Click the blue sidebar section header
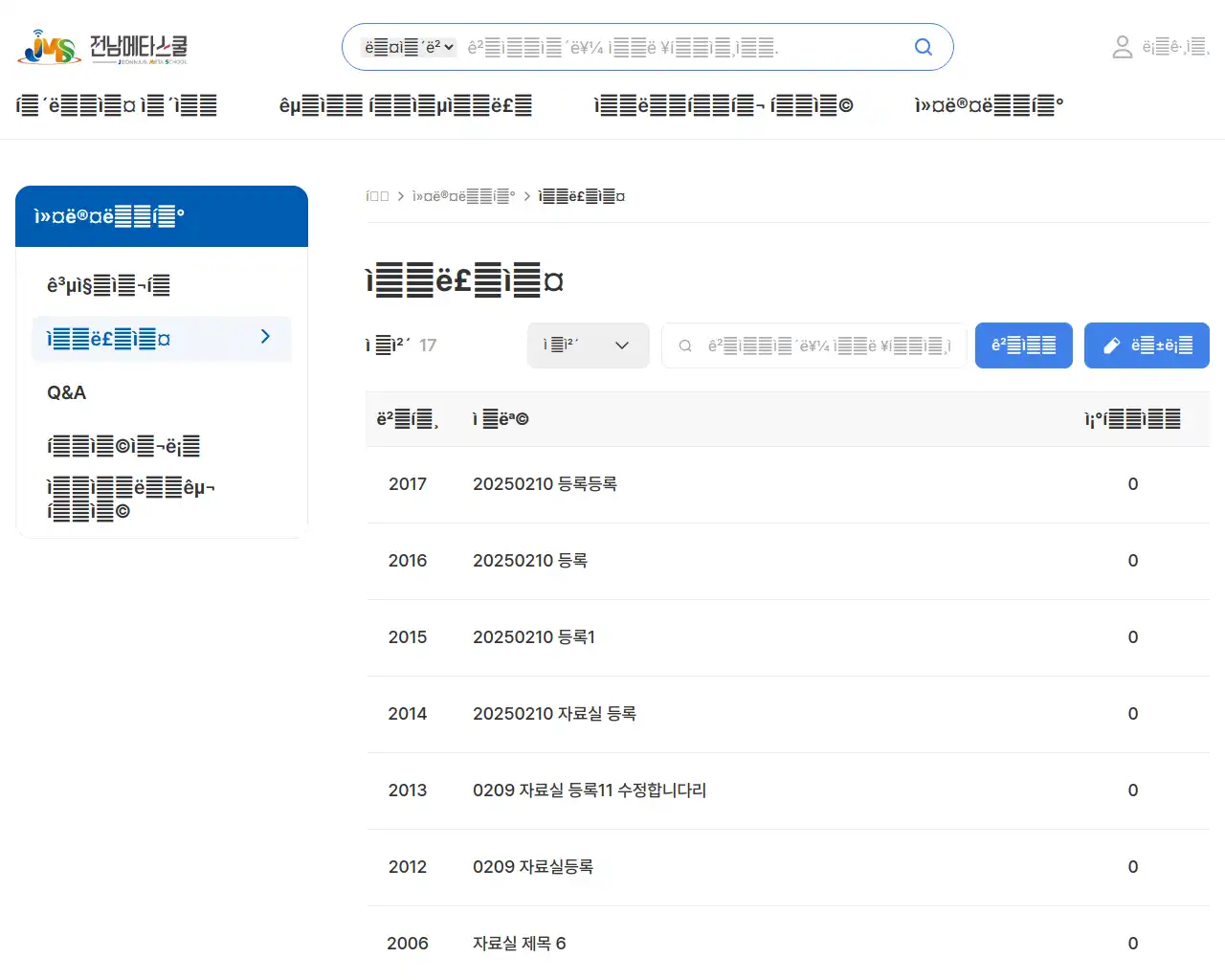 (162, 216)
